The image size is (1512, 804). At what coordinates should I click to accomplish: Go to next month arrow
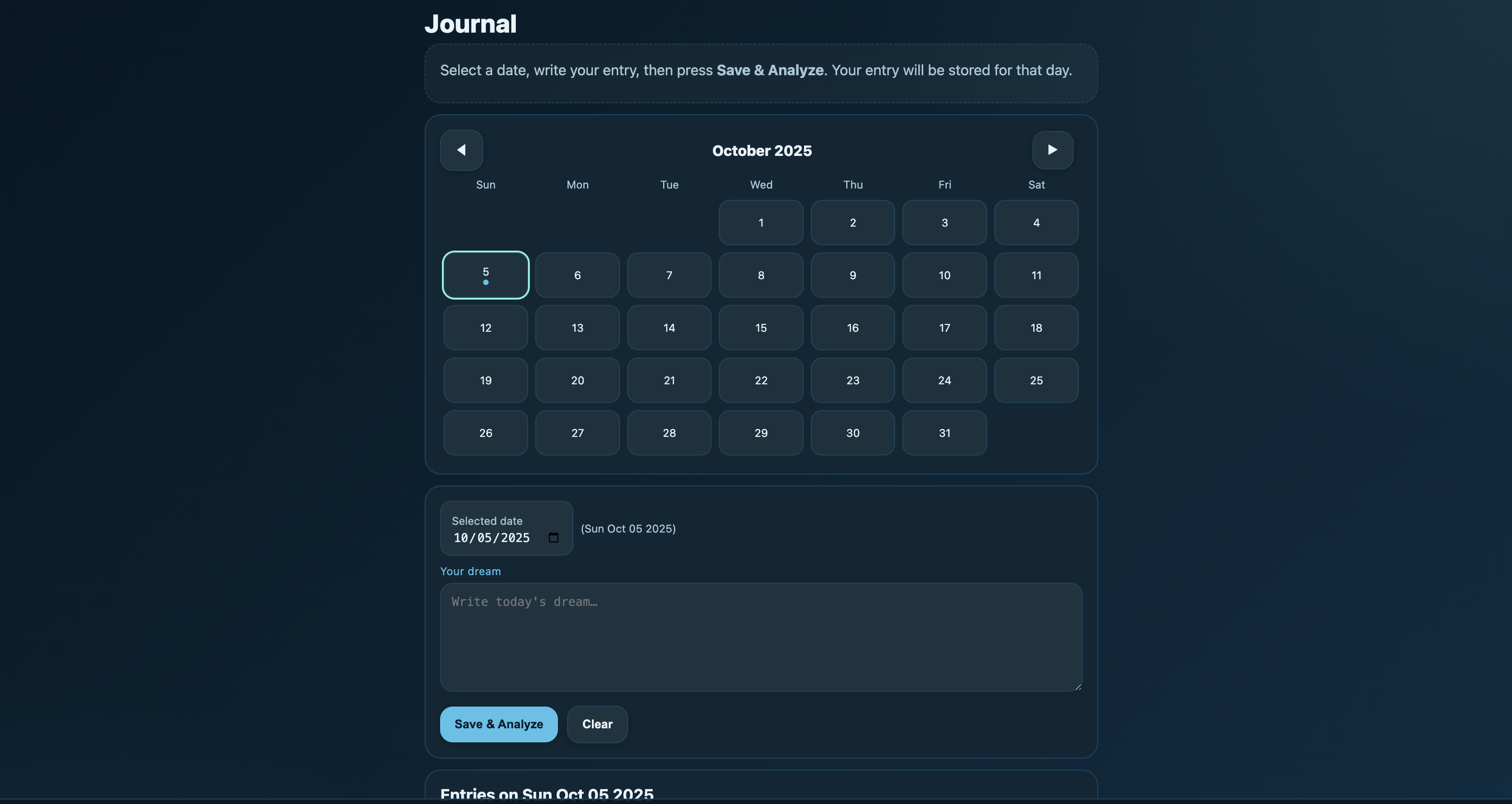[1052, 150]
